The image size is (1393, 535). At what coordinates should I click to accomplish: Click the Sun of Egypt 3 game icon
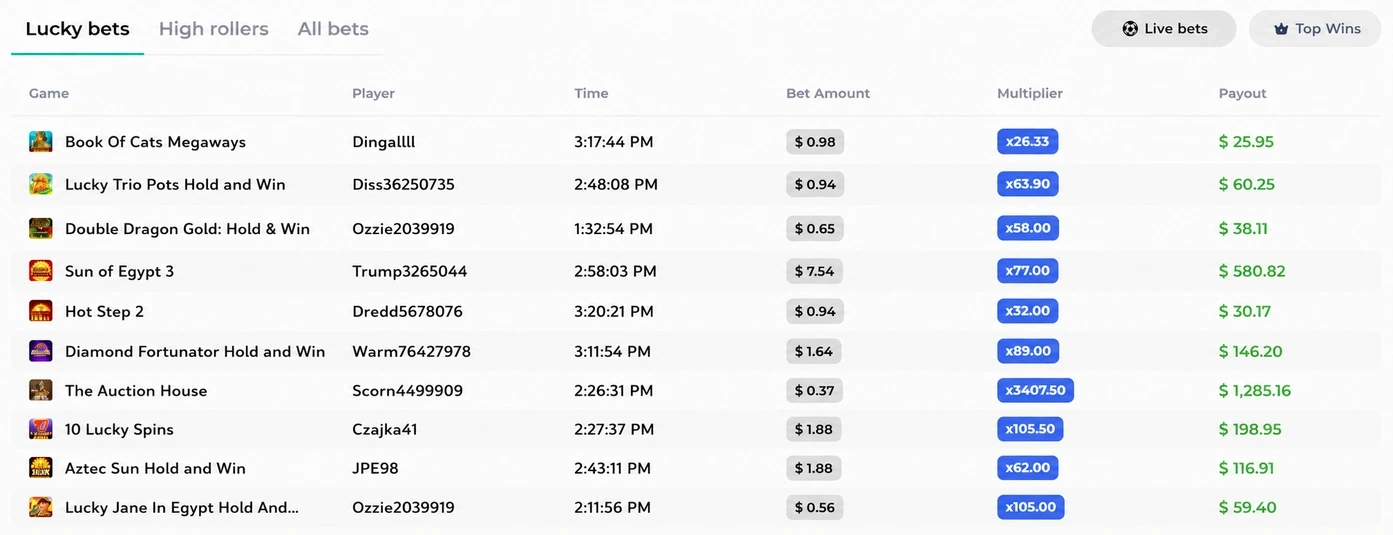pyautogui.click(x=41, y=271)
